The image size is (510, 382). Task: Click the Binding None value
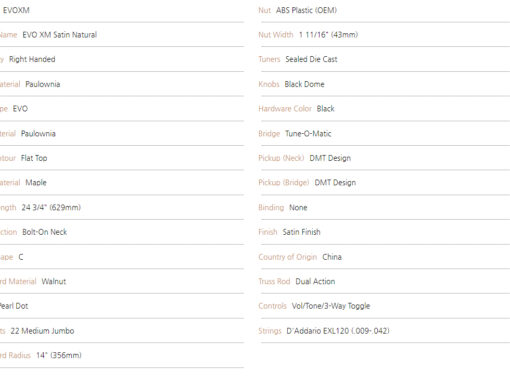298,208
